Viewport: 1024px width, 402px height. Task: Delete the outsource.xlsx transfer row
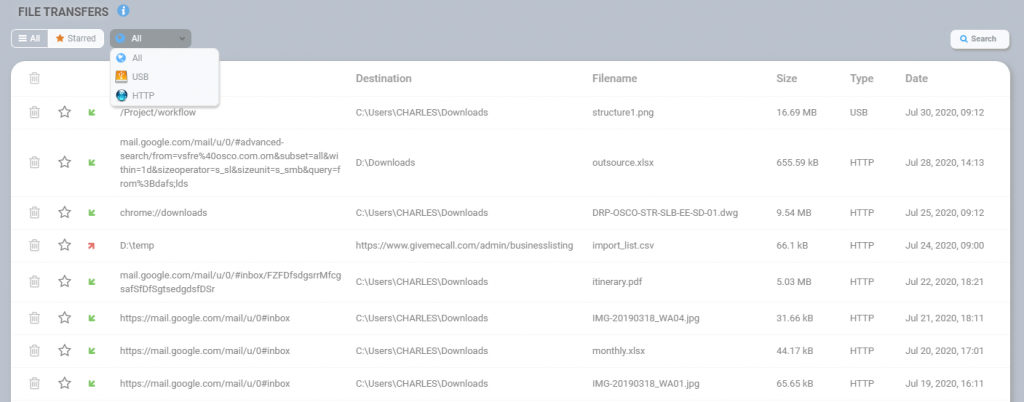click(35, 162)
